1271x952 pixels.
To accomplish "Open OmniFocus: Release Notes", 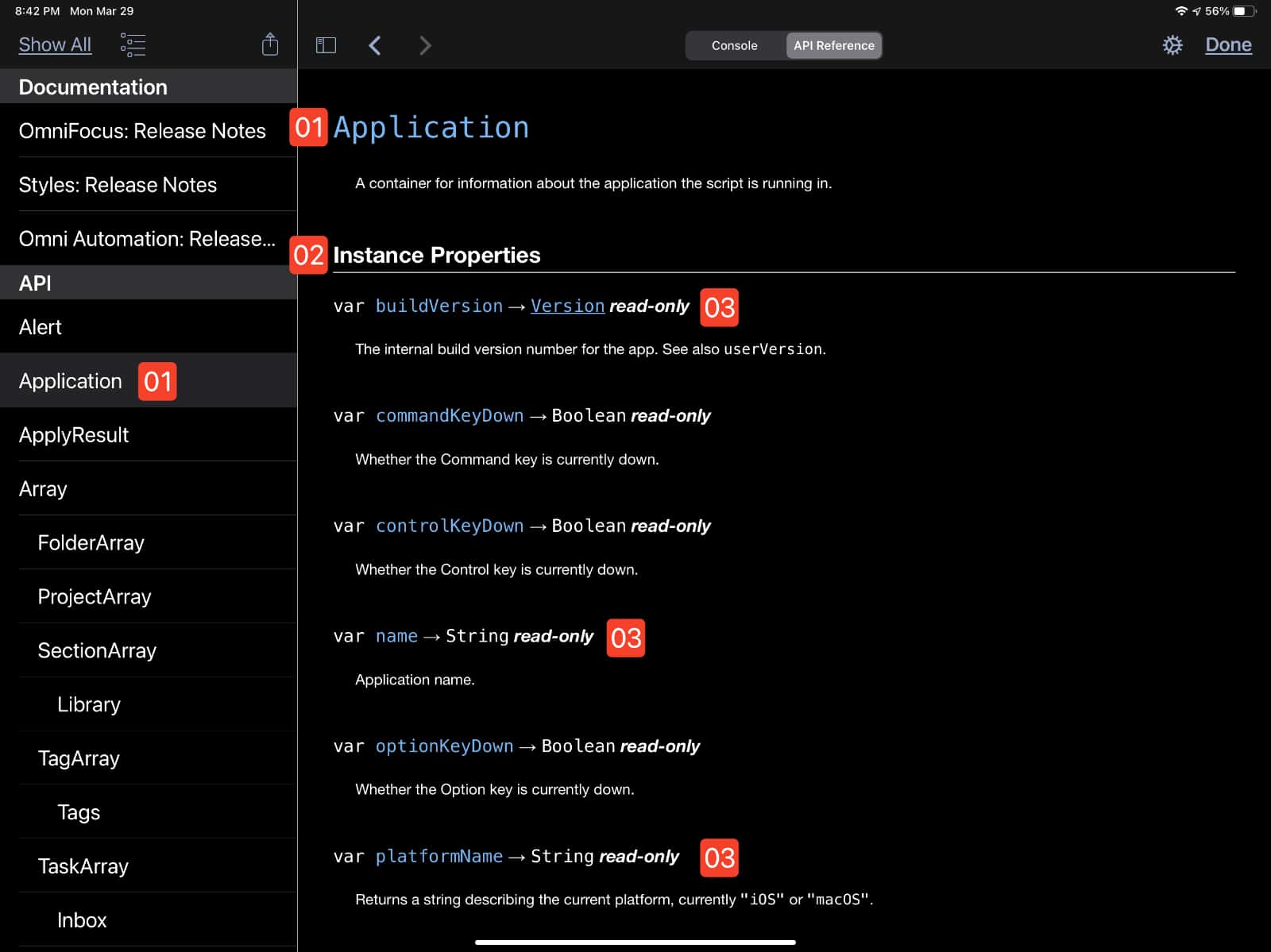I will tap(149, 130).
